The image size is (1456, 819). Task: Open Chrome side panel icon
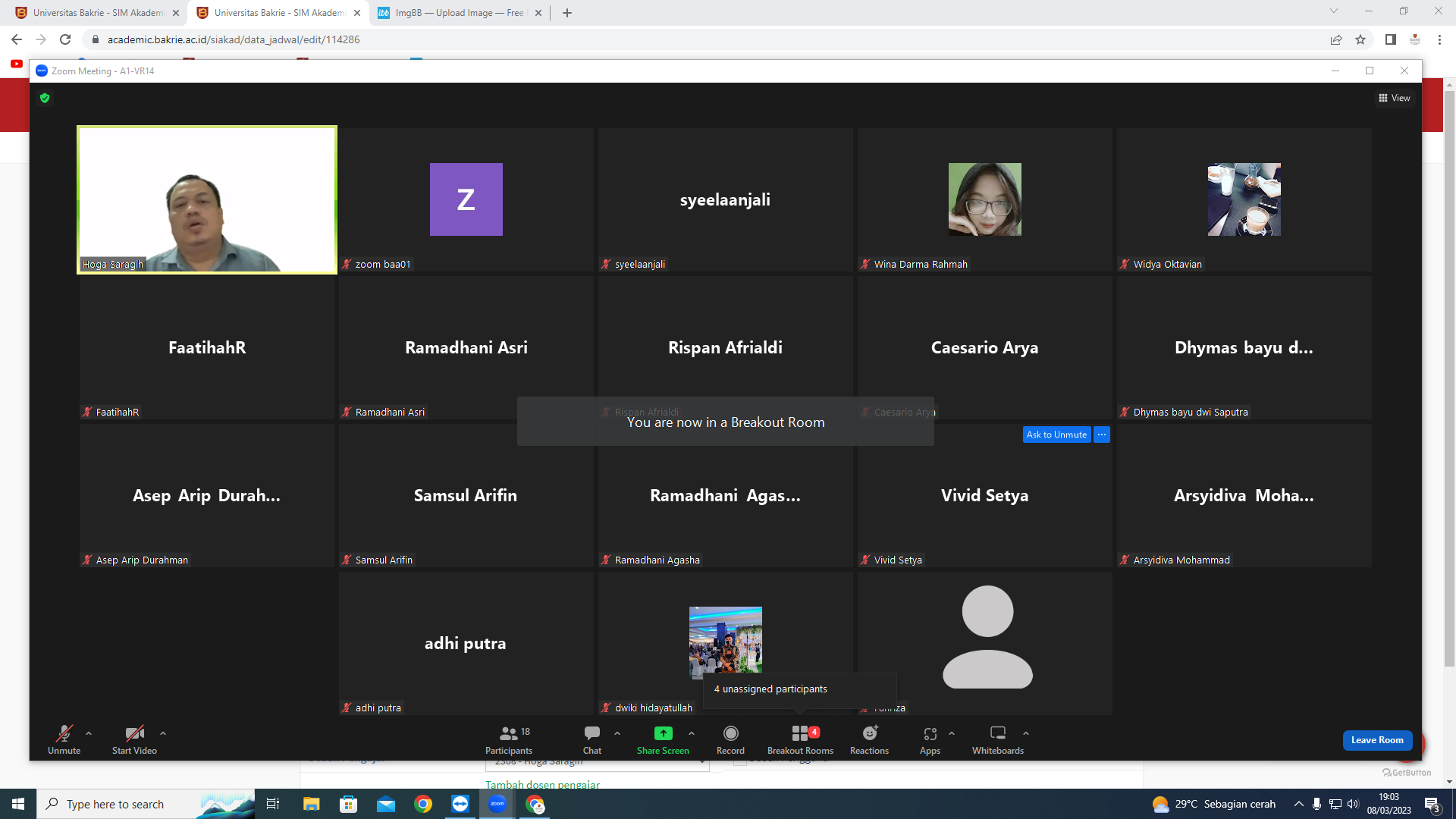(x=1391, y=39)
